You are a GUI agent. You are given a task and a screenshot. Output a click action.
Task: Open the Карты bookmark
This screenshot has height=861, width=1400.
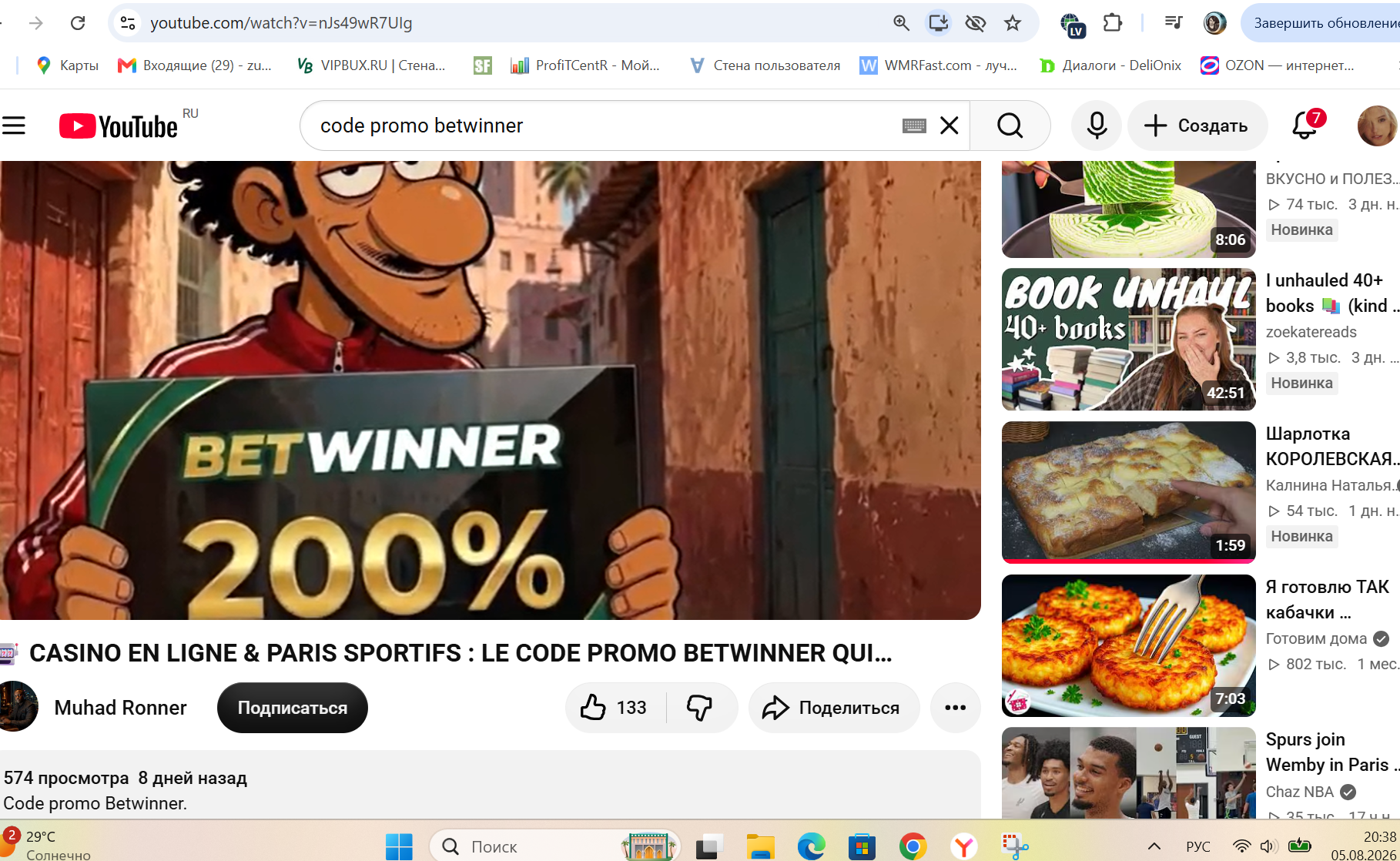68,65
